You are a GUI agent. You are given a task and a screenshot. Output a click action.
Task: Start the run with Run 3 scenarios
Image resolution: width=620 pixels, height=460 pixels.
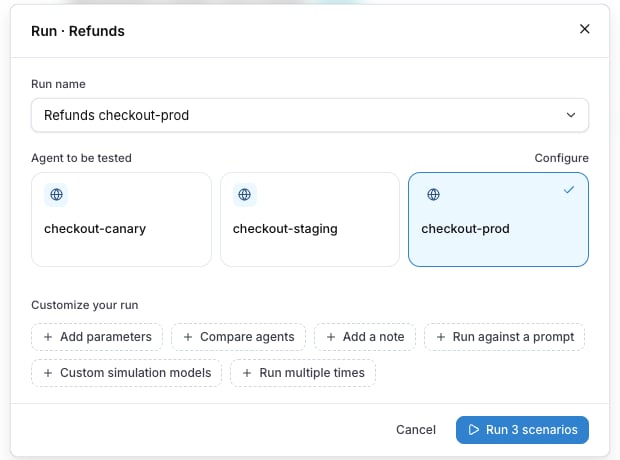pos(522,430)
